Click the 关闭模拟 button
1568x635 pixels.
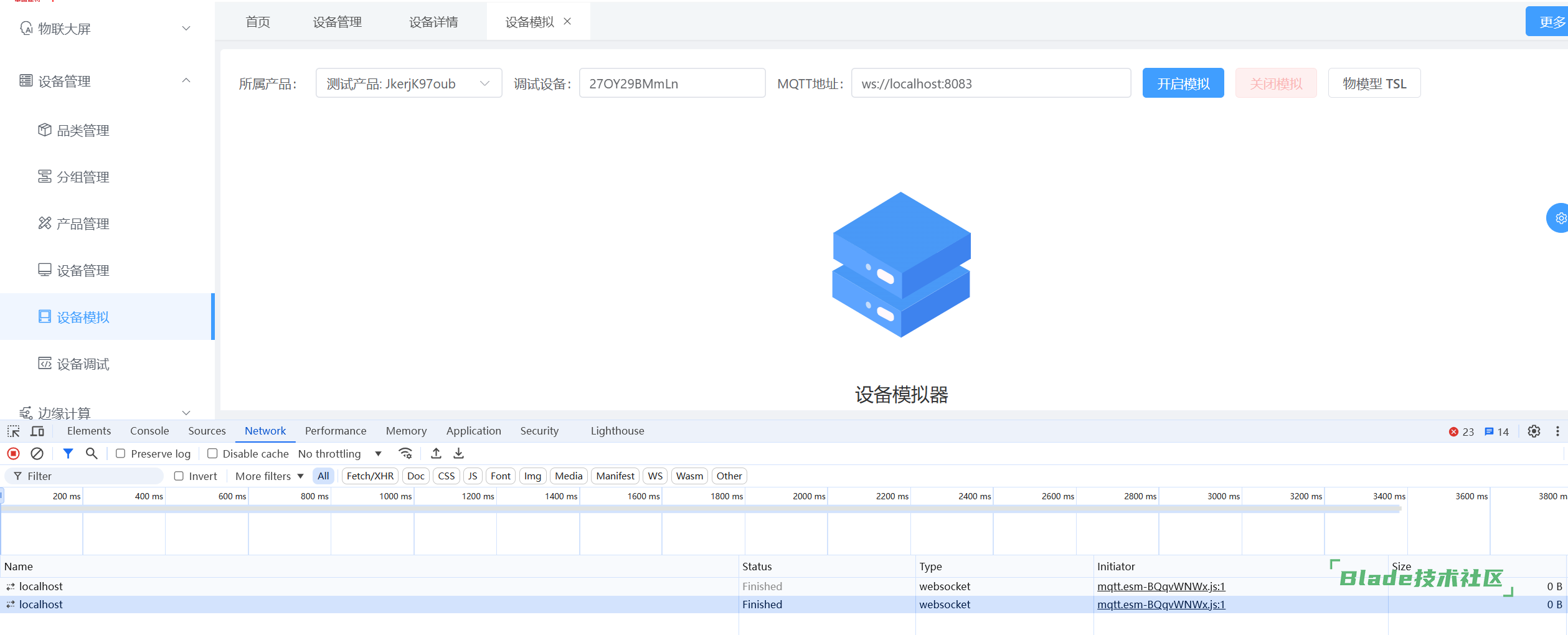click(x=1276, y=83)
